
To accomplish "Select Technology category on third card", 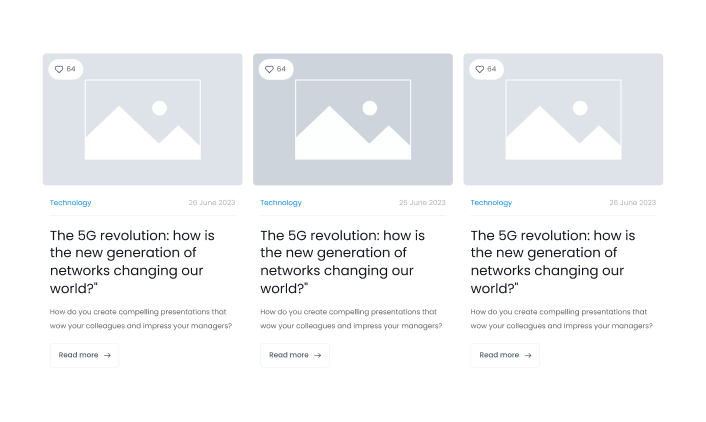I will pos(491,203).
